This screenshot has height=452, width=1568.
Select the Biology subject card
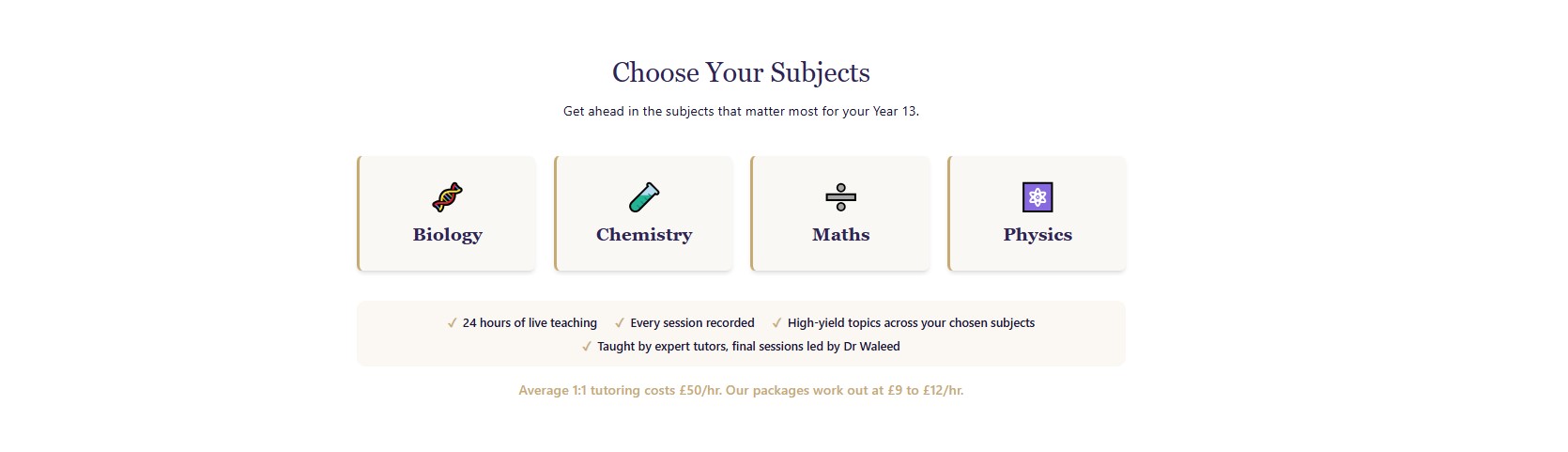(x=446, y=213)
